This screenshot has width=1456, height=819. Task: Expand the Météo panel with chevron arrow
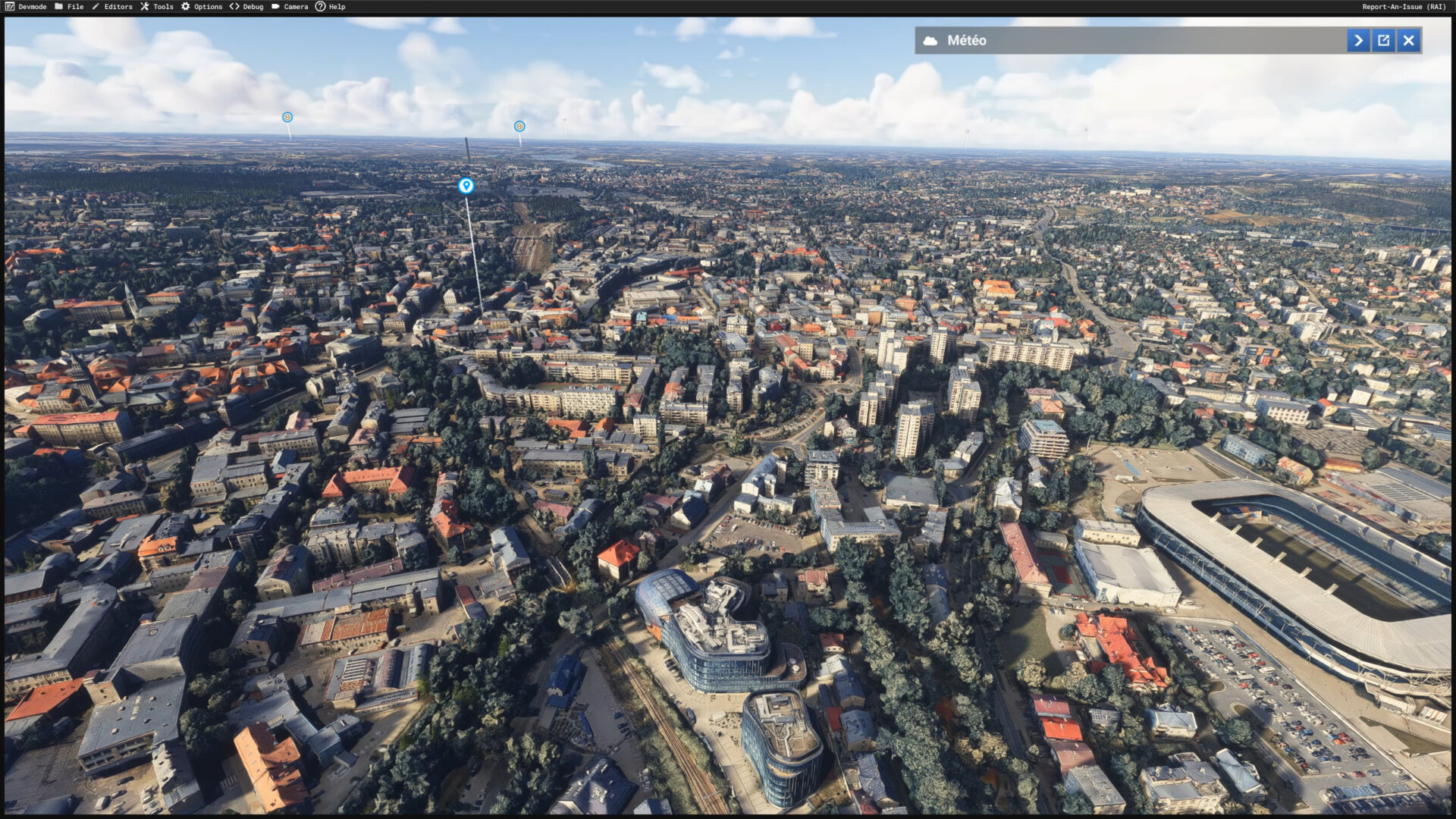pos(1358,40)
